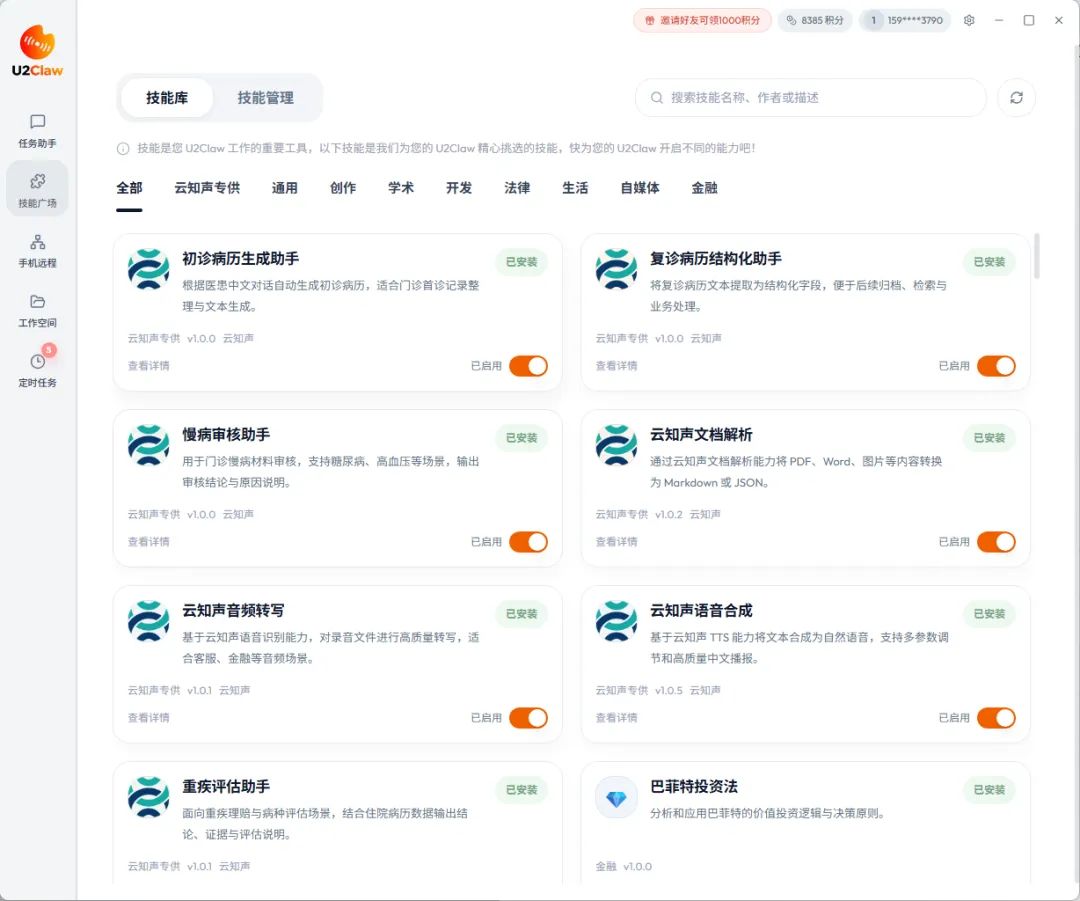Open 查看详情 for 云知声语音合成
Image resolution: width=1080 pixels, height=901 pixels.
click(x=616, y=718)
